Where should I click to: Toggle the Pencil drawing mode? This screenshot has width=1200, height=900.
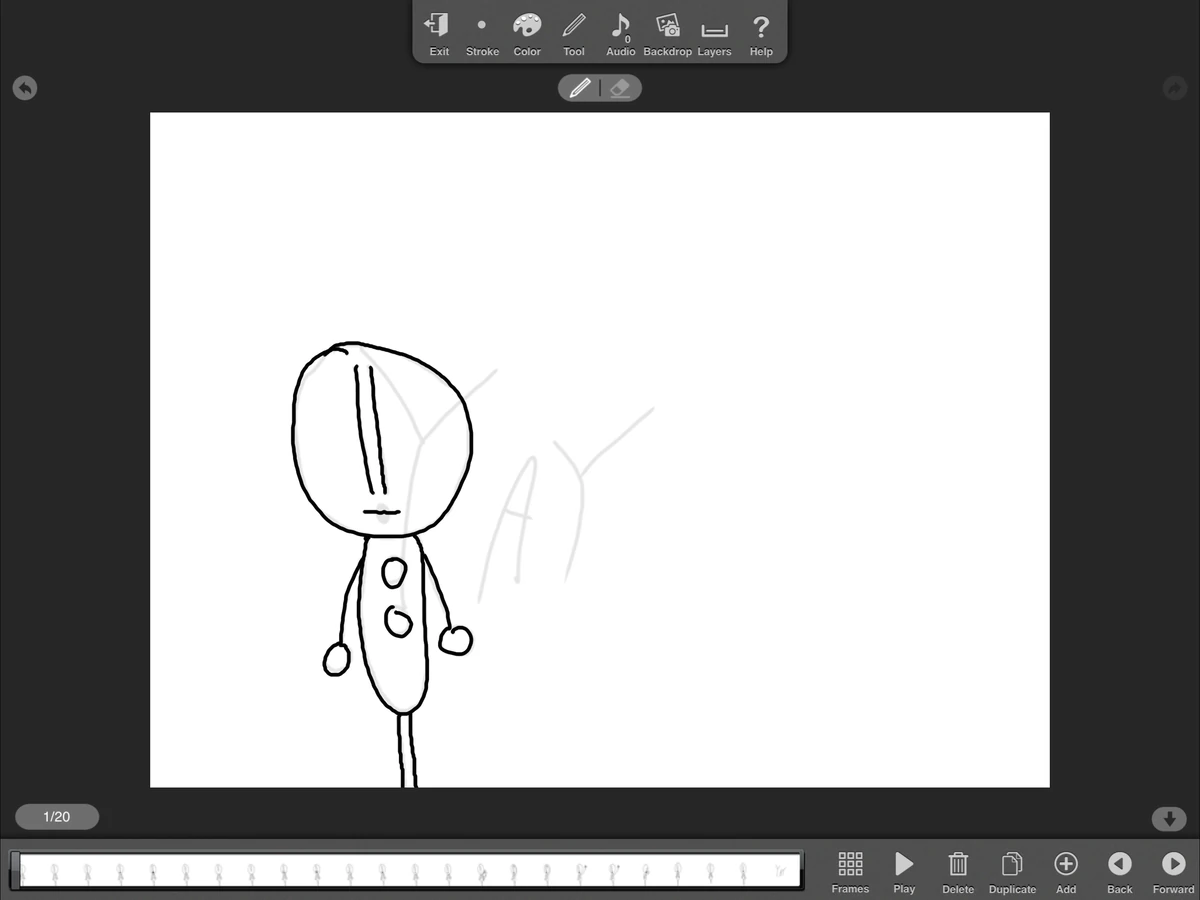[x=578, y=88]
